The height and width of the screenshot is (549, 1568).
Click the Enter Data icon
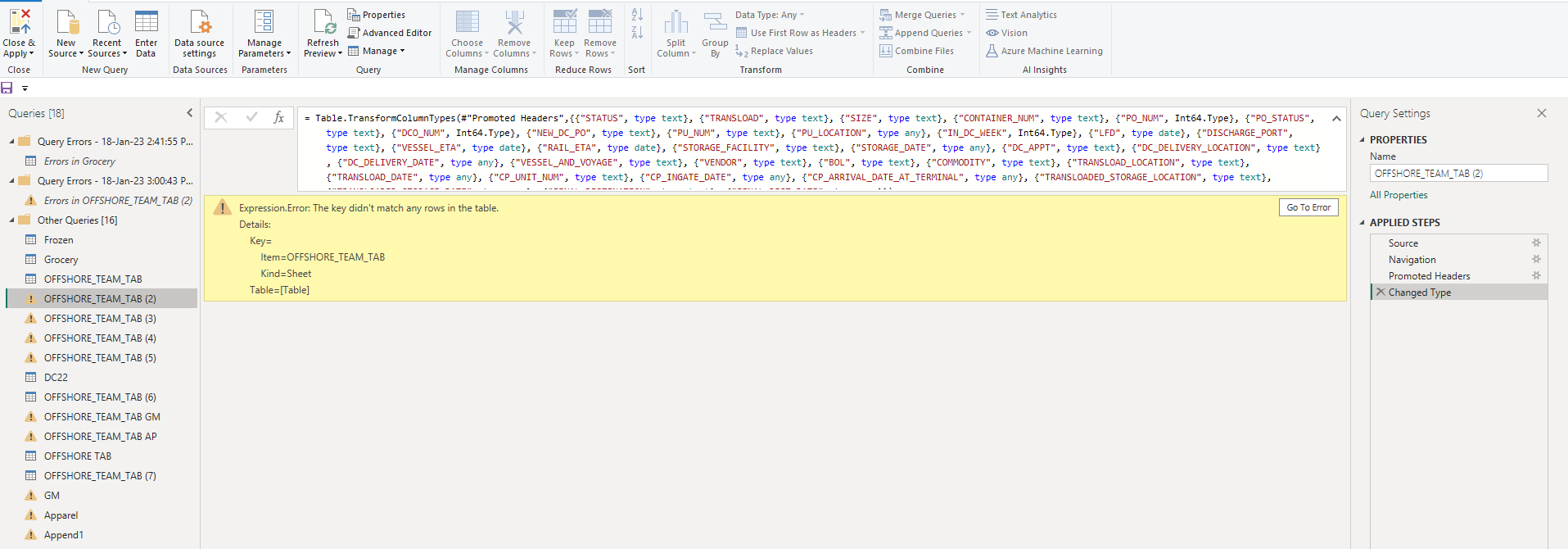click(x=147, y=22)
